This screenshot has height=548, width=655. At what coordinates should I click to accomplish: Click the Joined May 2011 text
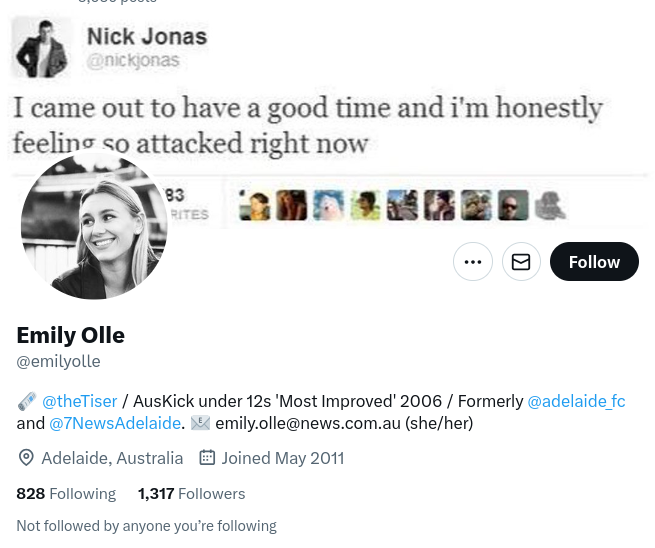(x=283, y=458)
